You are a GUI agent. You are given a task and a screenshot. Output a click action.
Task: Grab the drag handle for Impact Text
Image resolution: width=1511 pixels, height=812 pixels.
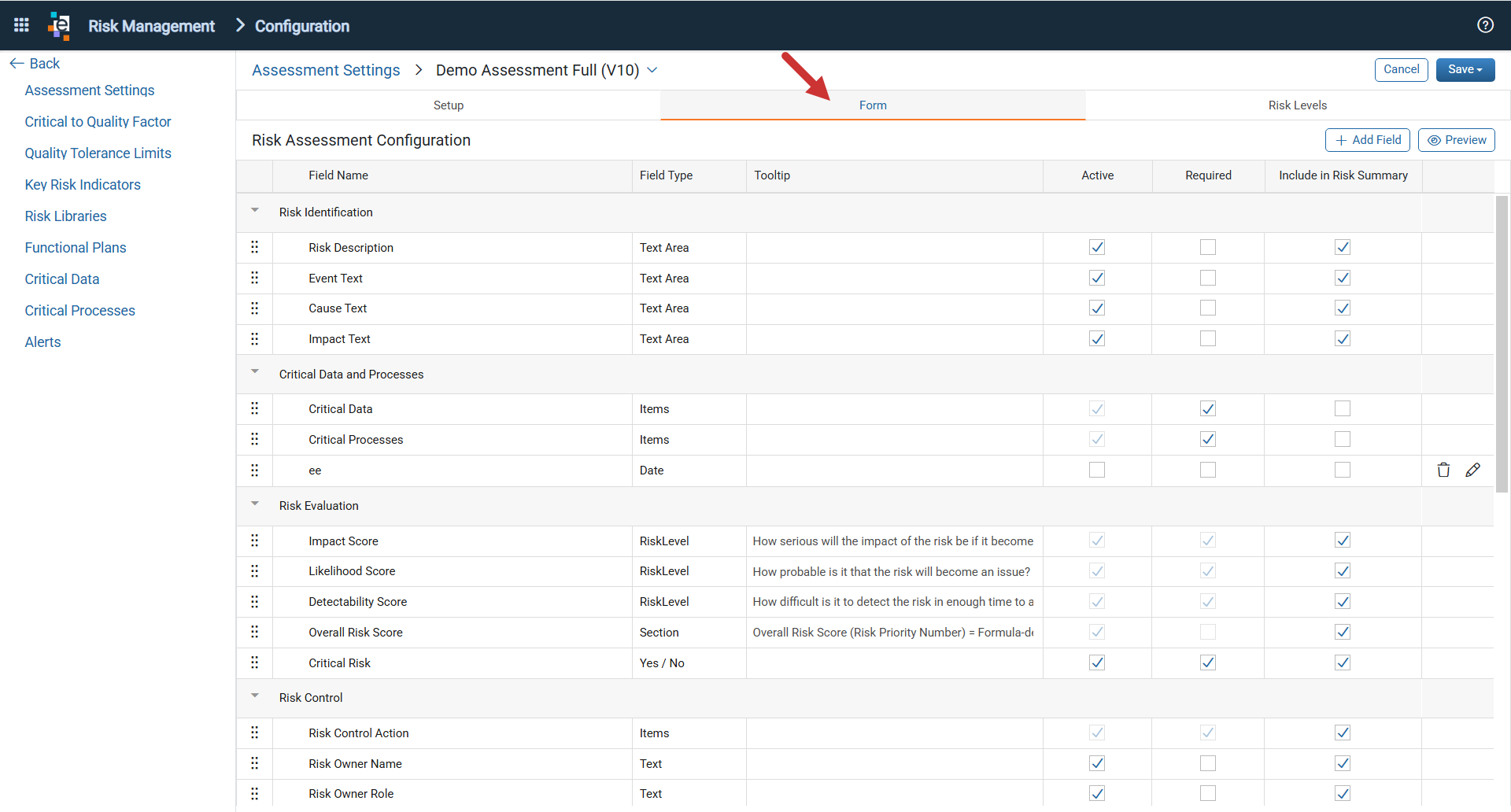tap(254, 339)
